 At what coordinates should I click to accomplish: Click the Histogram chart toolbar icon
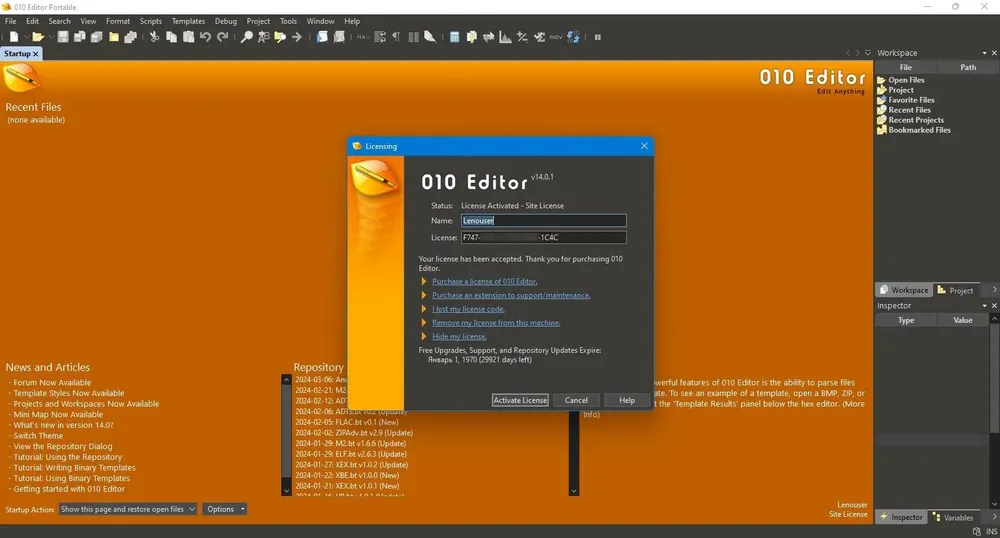(506, 37)
